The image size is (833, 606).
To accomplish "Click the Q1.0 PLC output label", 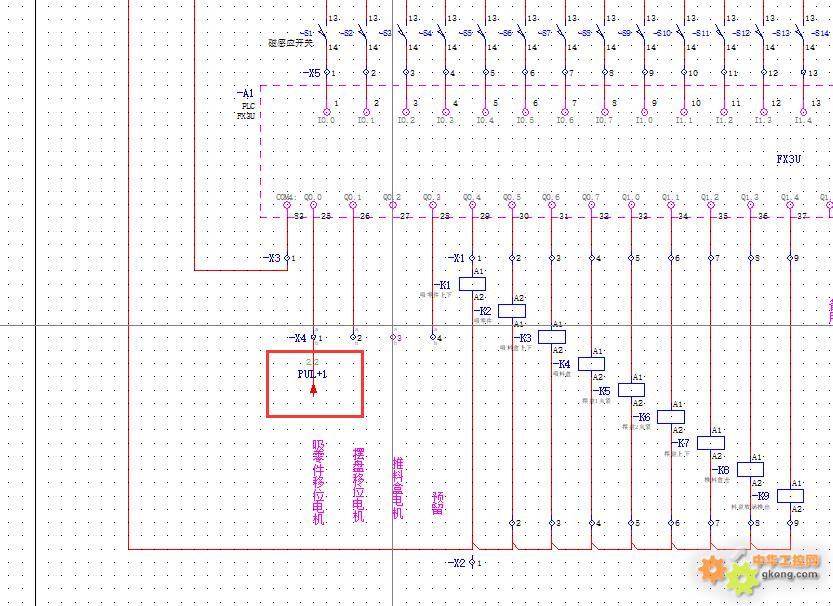I will [631, 197].
